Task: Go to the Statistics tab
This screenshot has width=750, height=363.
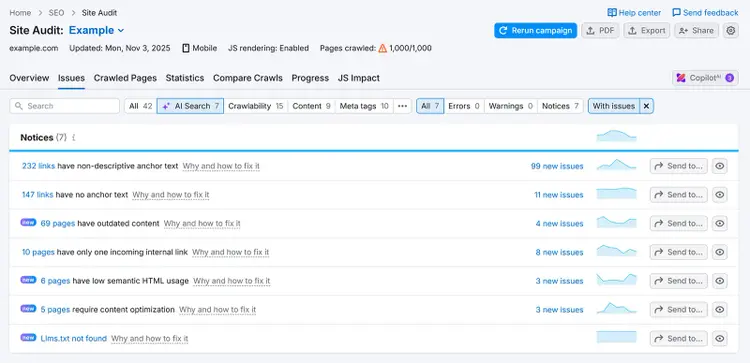Action: point(185,78)
